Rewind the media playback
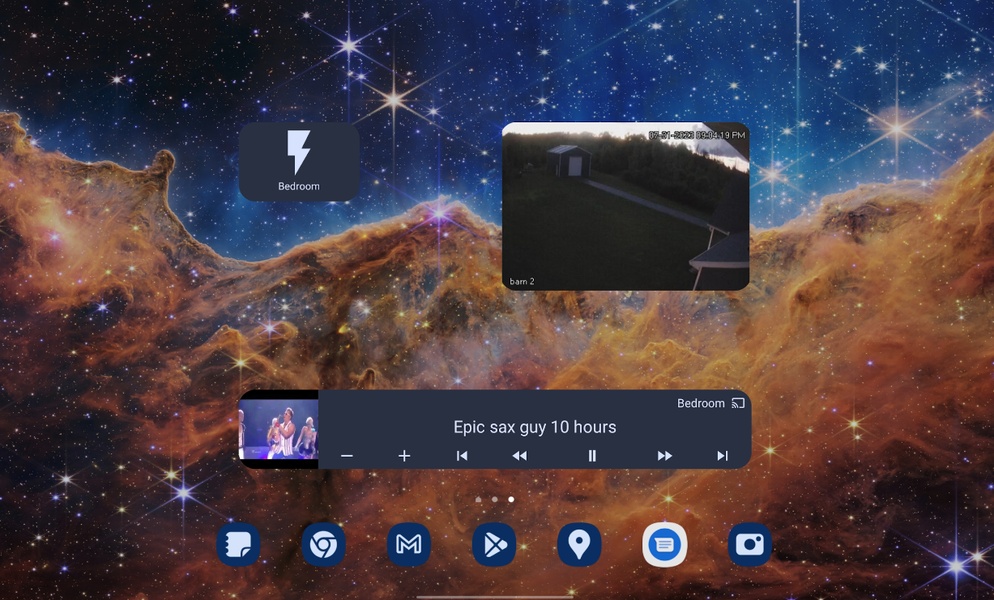994x600 pixels. pos(520,456)
